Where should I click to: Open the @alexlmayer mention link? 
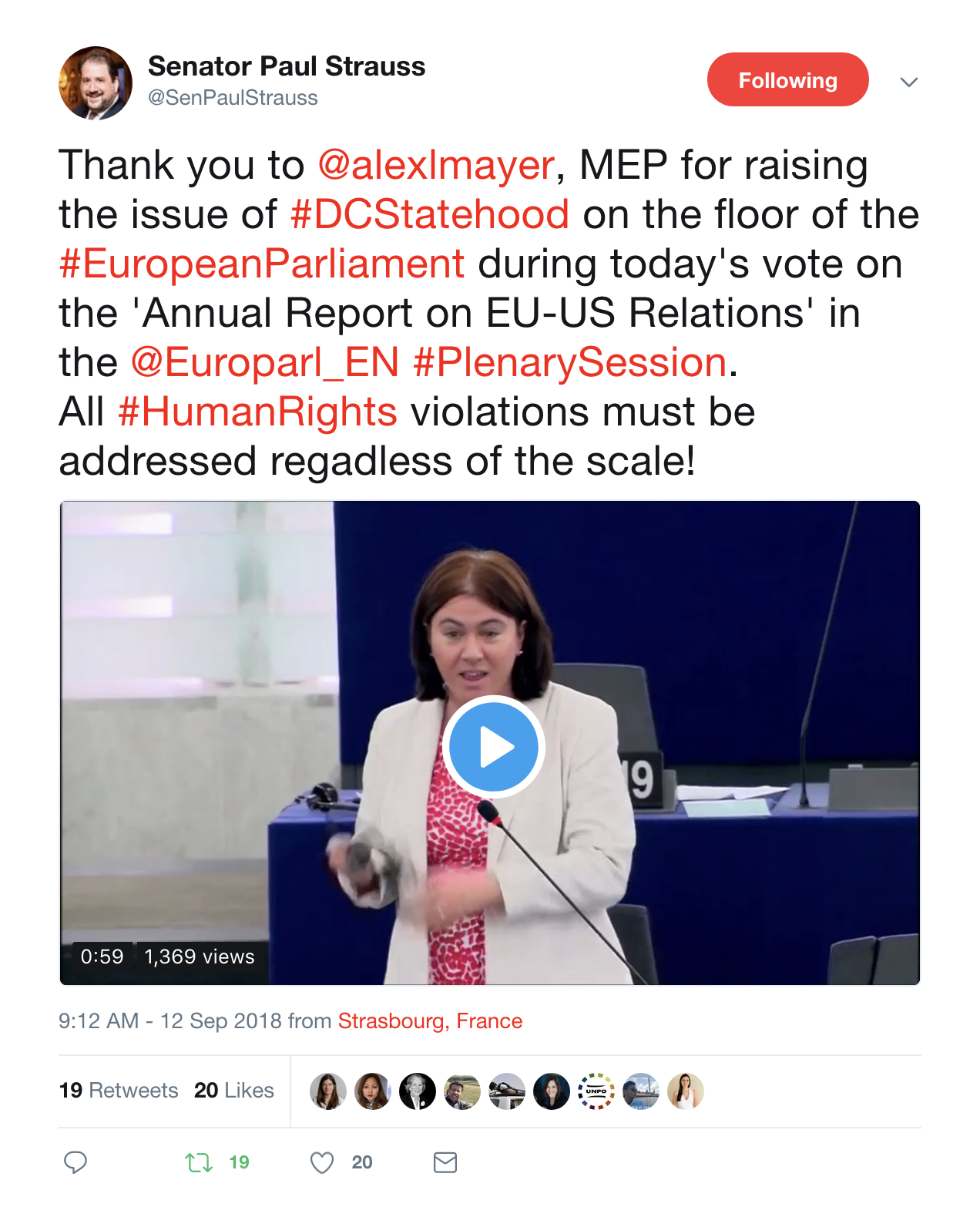436,165
